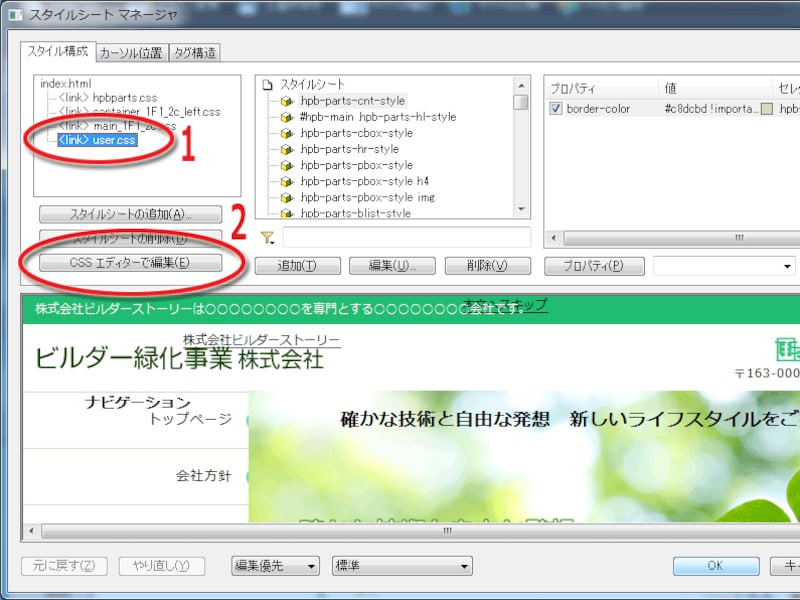Select index.html in the file tree
Viewport: 800px width, 600px height.
(x=66, y=84)
